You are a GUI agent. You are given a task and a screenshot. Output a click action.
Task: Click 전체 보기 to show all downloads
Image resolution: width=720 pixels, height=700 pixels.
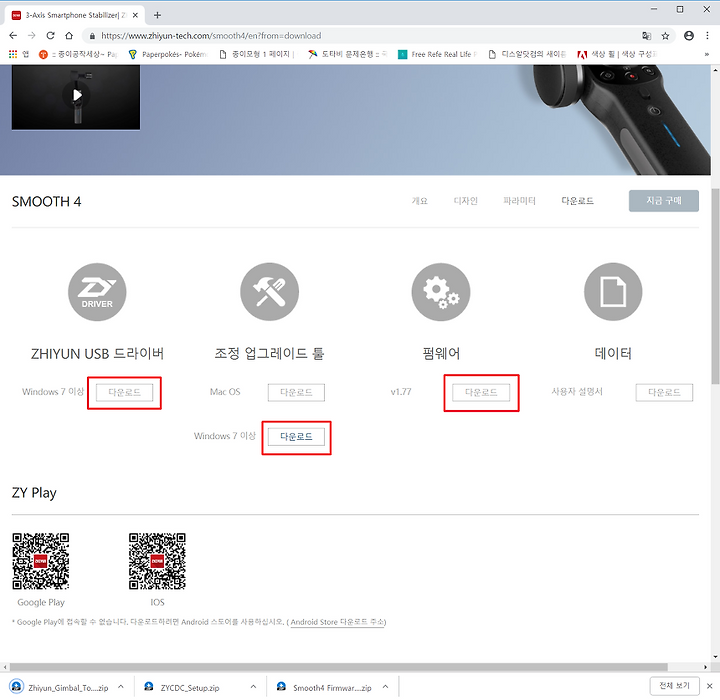click(x=674, y=686)
